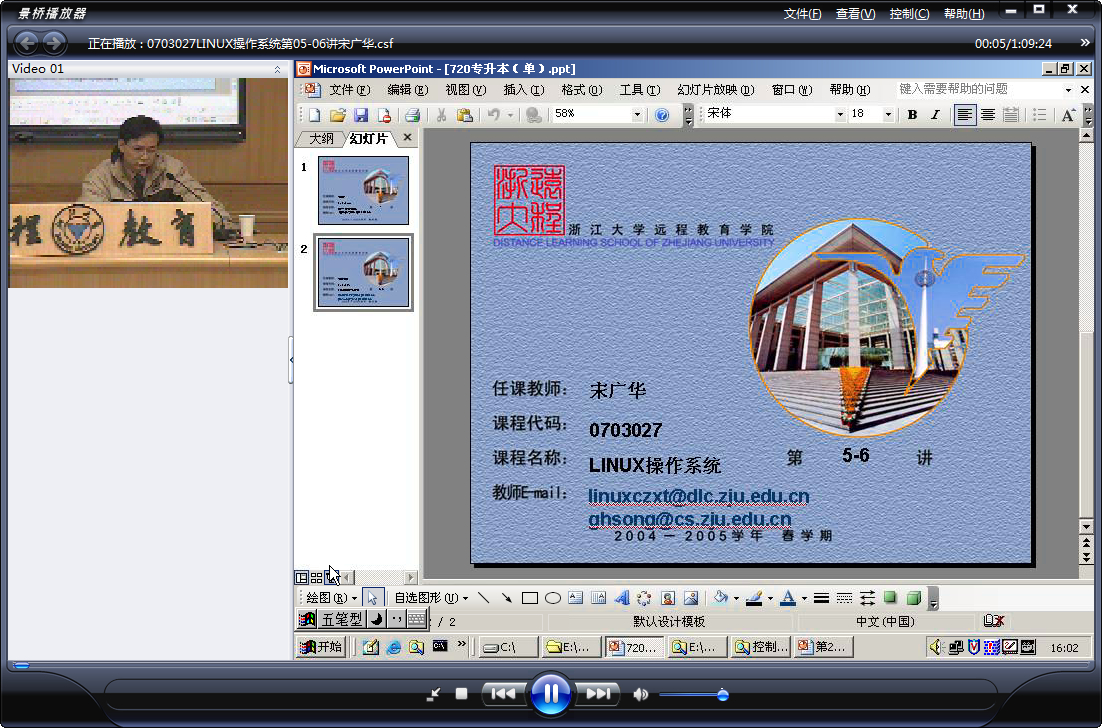The image size is (1102, 728).
Task: Insert WordArt from the drawing toolbar
Action: tap(621, 598)
